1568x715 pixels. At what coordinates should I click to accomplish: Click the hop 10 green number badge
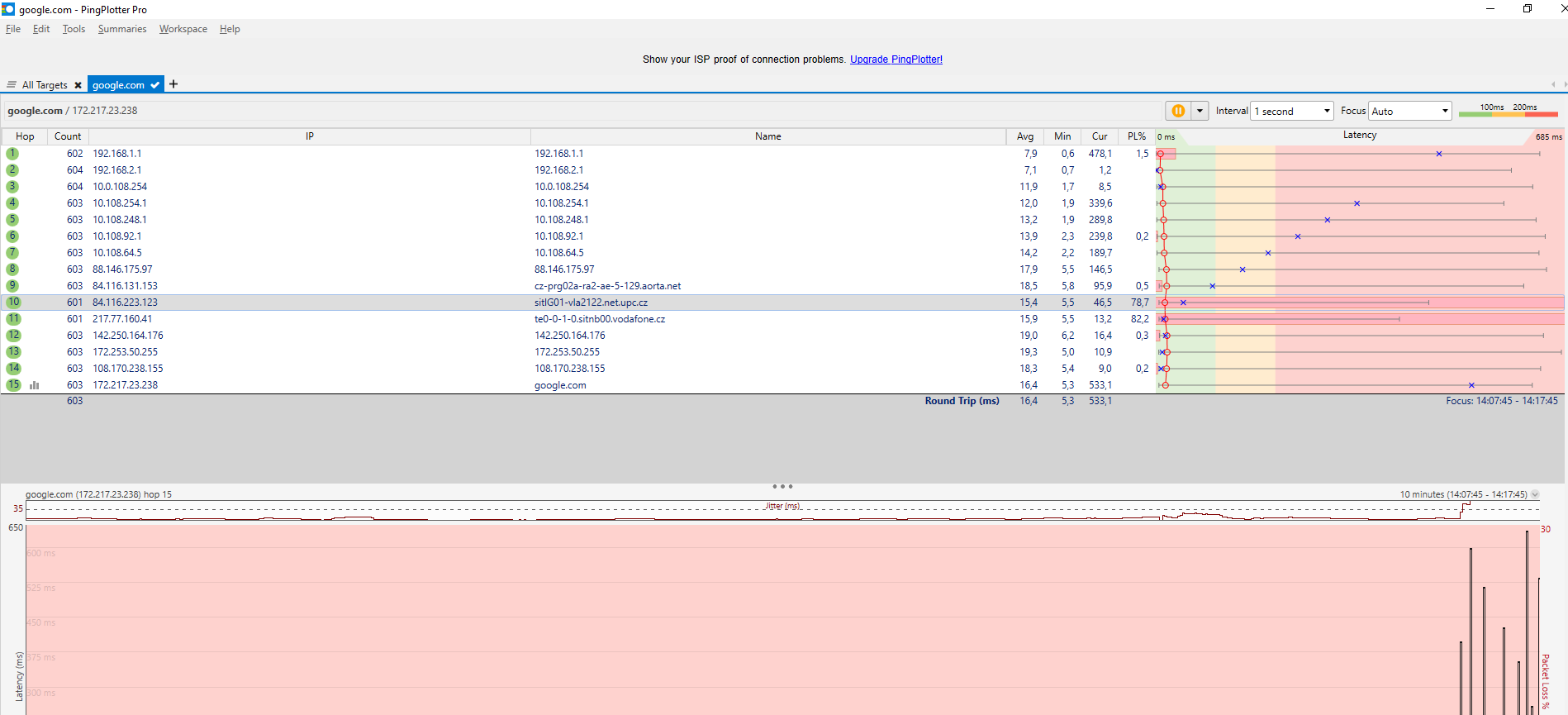coord(13,303)
